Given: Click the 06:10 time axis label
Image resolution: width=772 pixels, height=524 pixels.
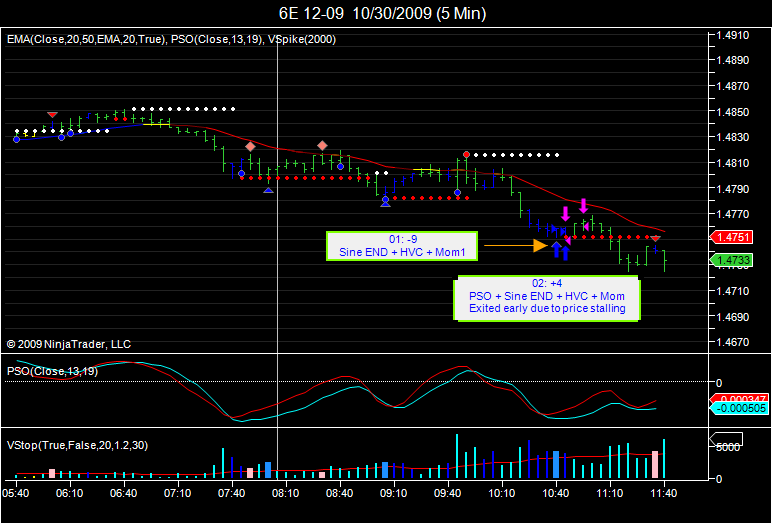Looking at the screenshot, I should pyautogui.click(x=69, y=492).
